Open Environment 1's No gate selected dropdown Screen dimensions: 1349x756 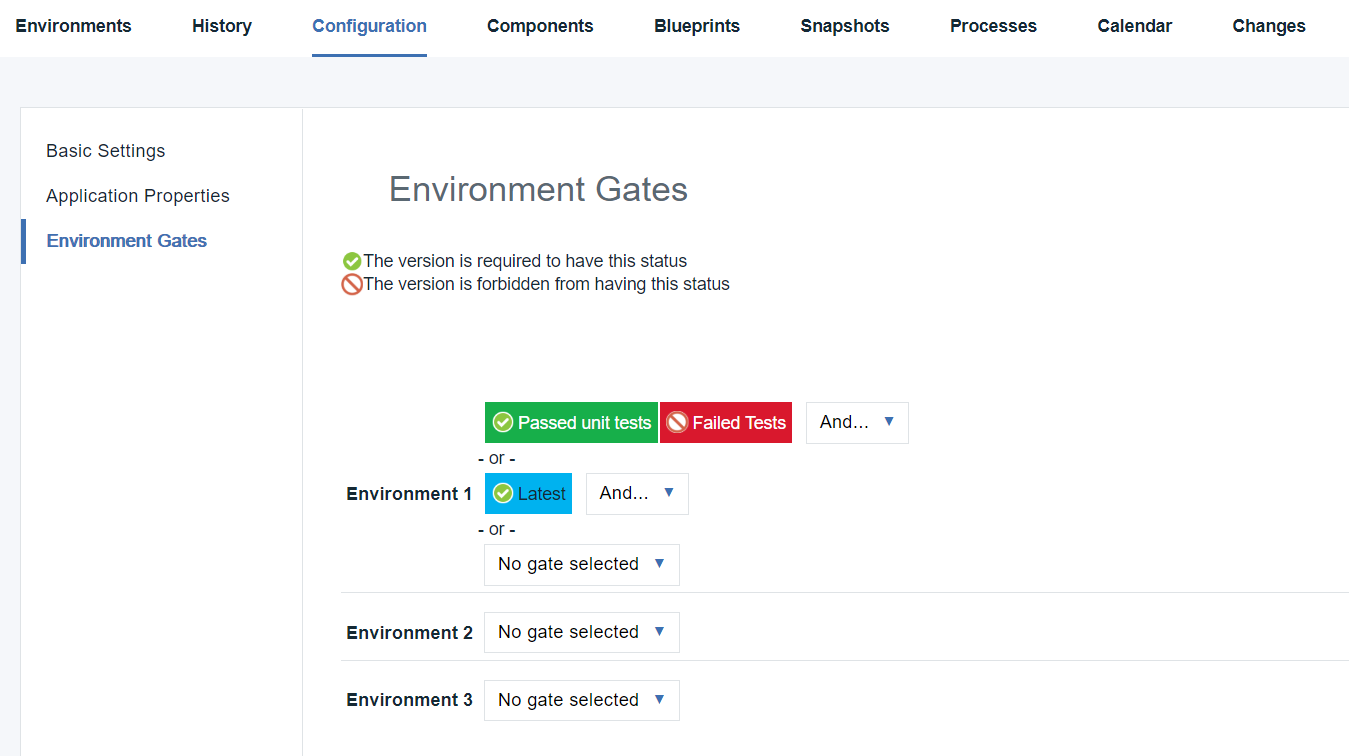[581, 564]
